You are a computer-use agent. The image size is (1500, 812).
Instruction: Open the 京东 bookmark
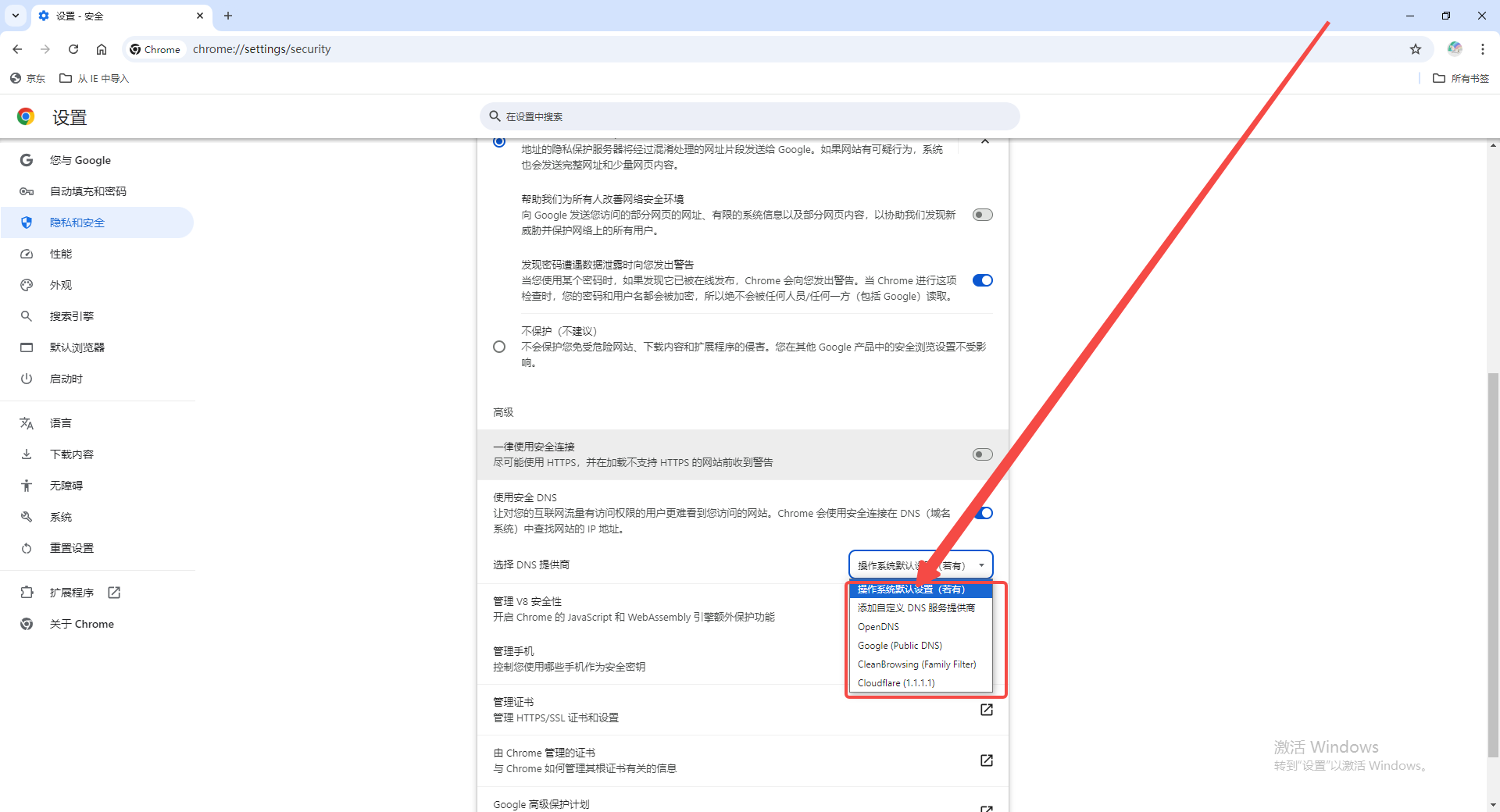(x=28, y=78)
